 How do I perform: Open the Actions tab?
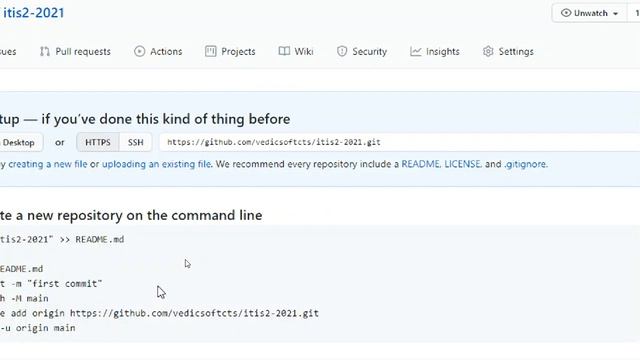click(158, 51)
